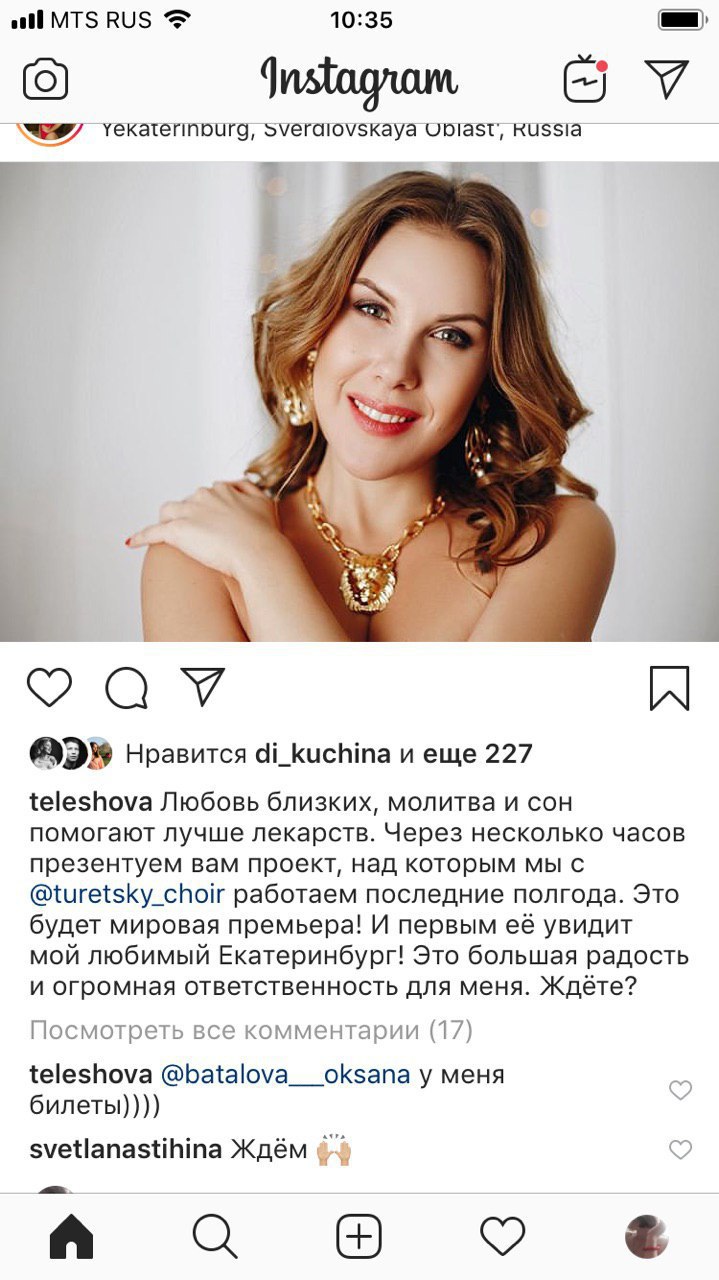
Task: Save the post with the bookmark icon
Action: point(669,688)
